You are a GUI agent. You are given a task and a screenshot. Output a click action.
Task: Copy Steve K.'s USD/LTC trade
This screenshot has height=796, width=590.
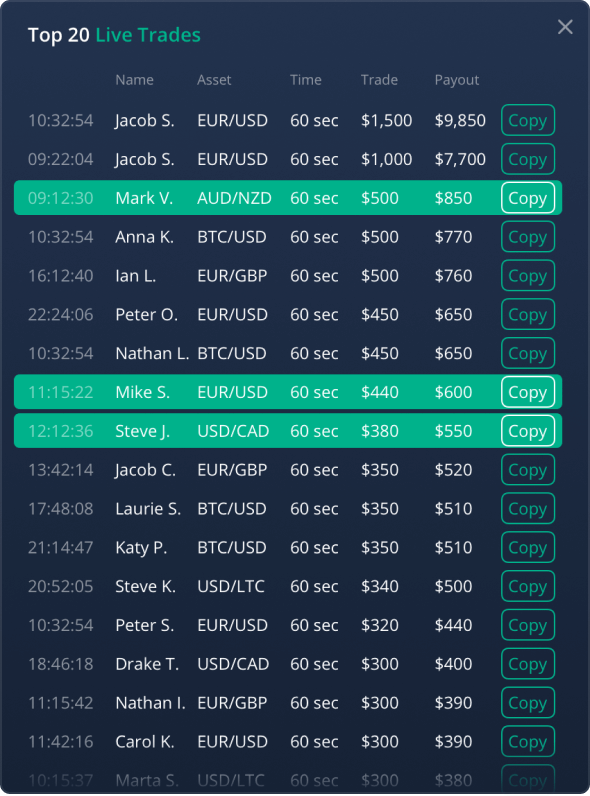528,586
